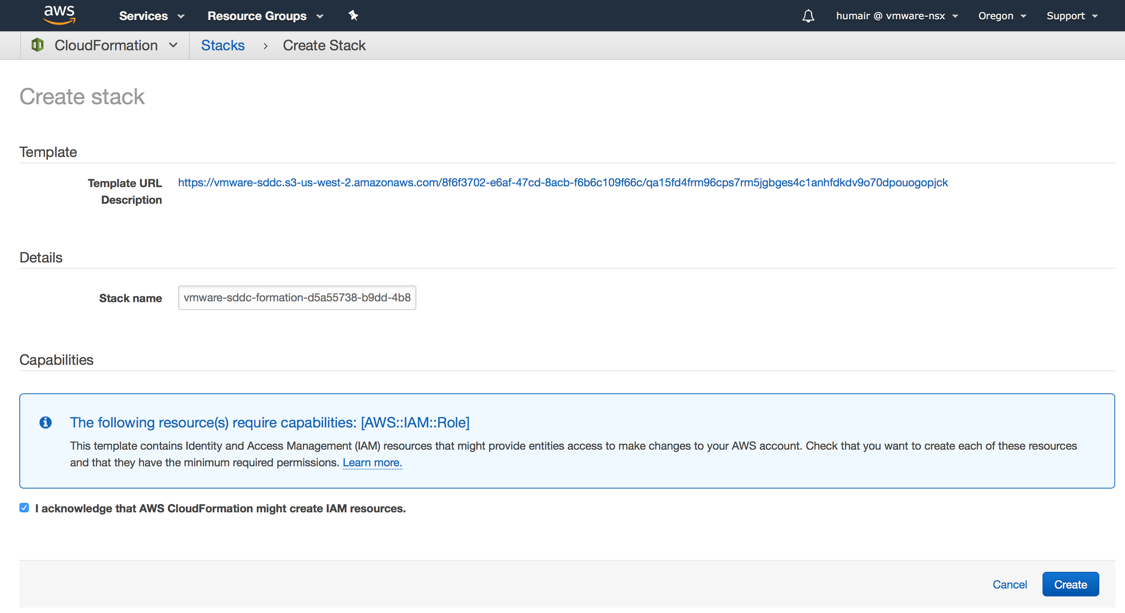Click the CloudFormation service cube icon
Screen dimensions: 1125x613
tap(37, 45)
